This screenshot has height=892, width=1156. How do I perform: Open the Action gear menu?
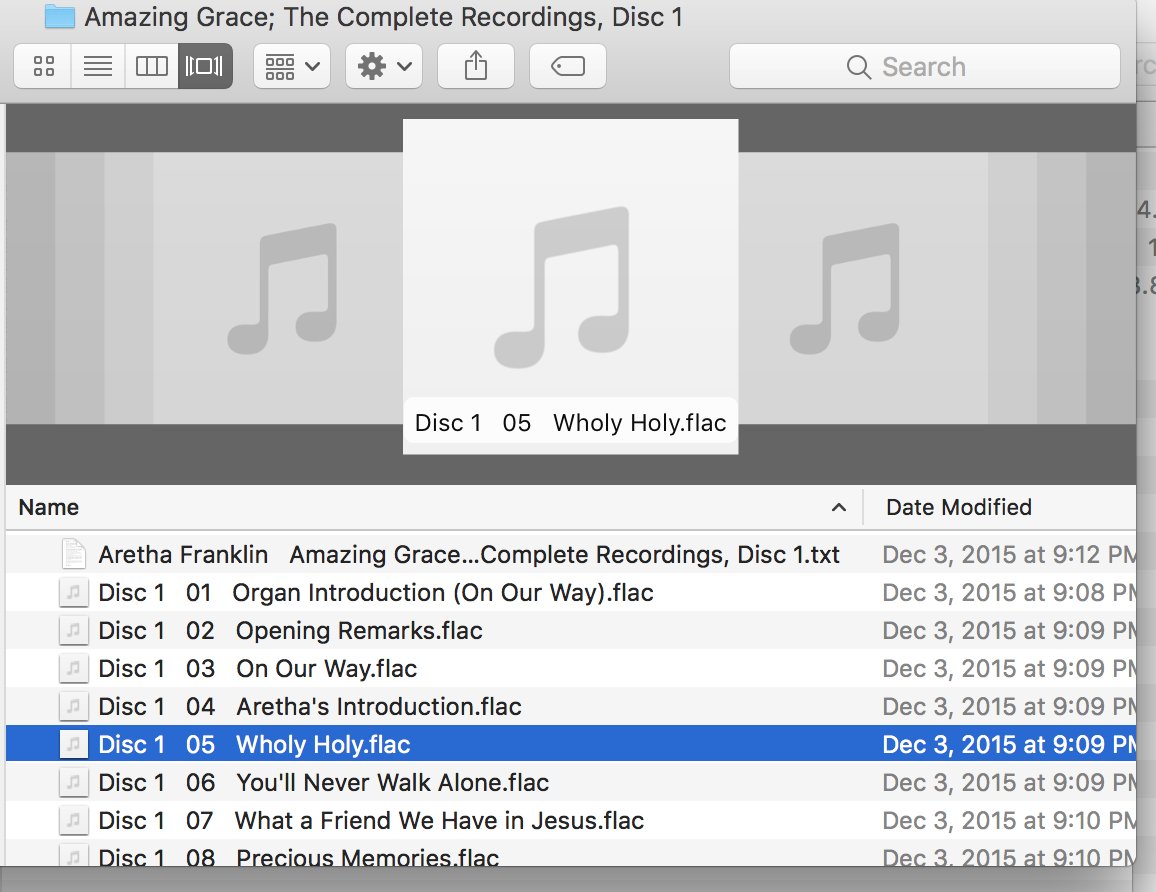click(384, 66)
